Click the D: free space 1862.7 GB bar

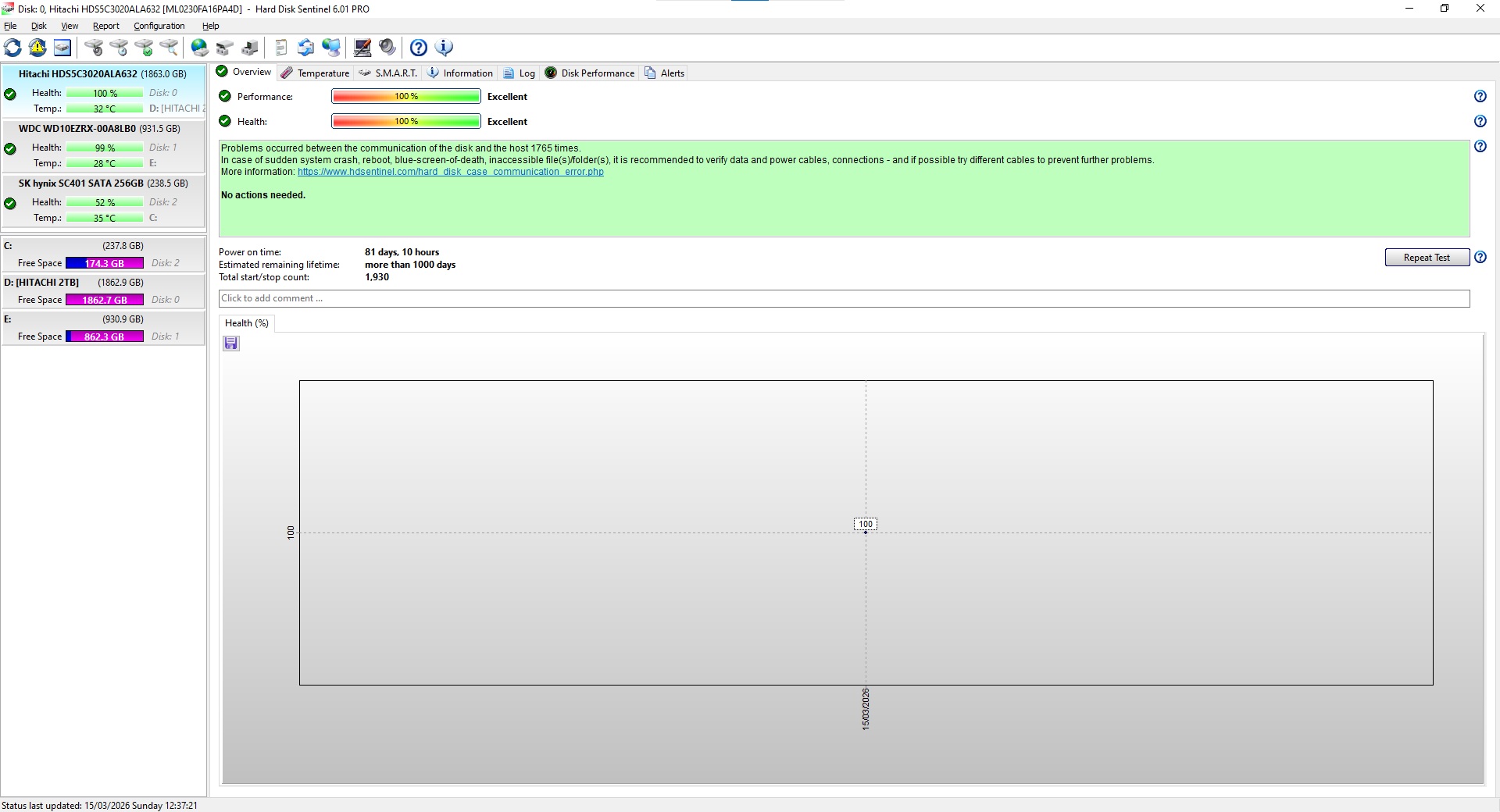[105, 300]
